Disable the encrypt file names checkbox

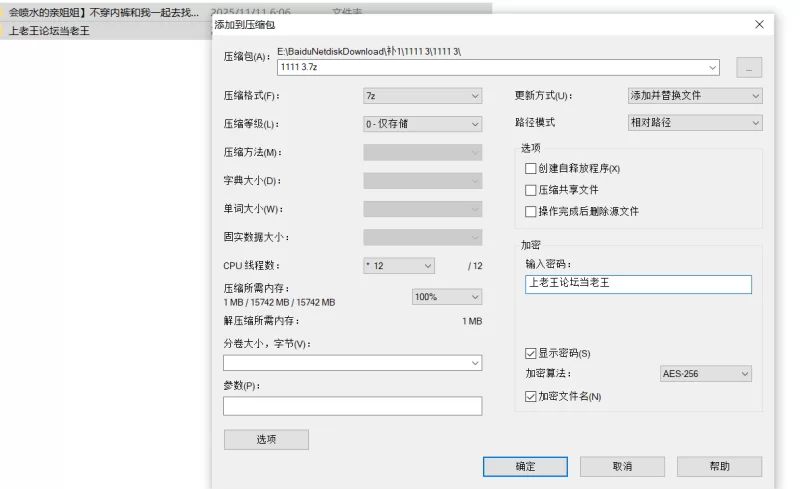click(x=531, y=397)
